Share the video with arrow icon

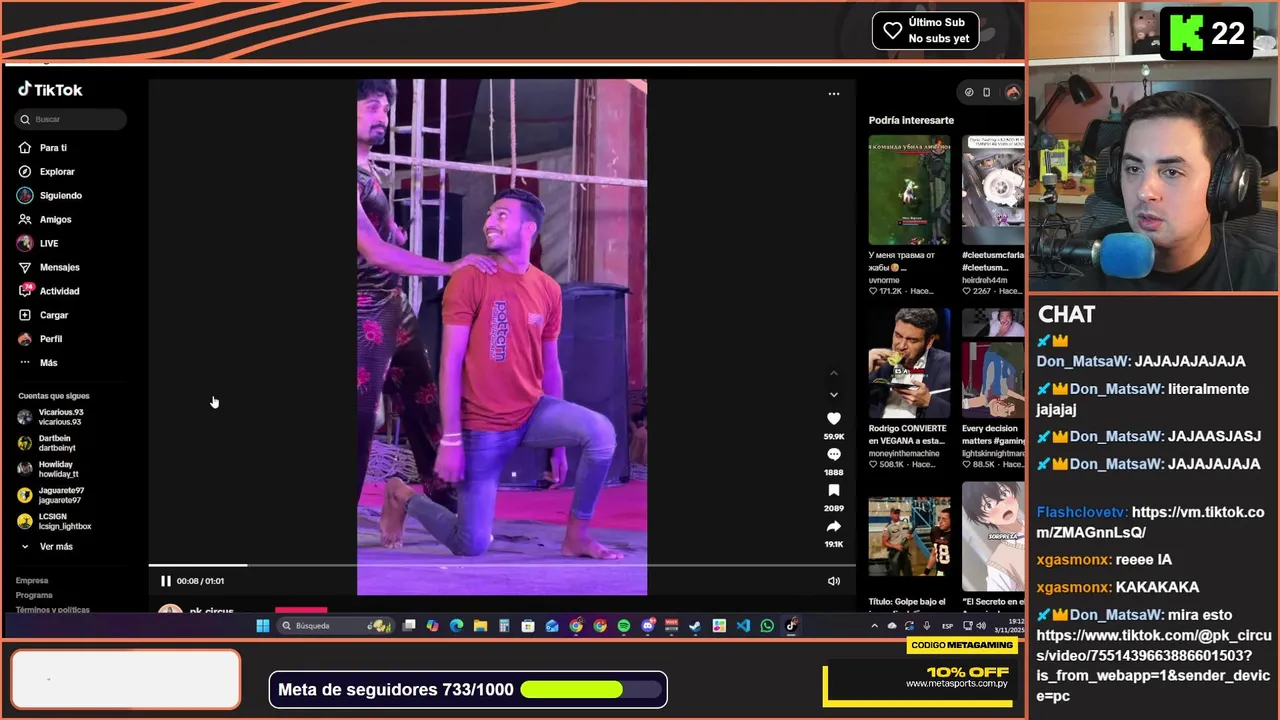click(834, 527)
